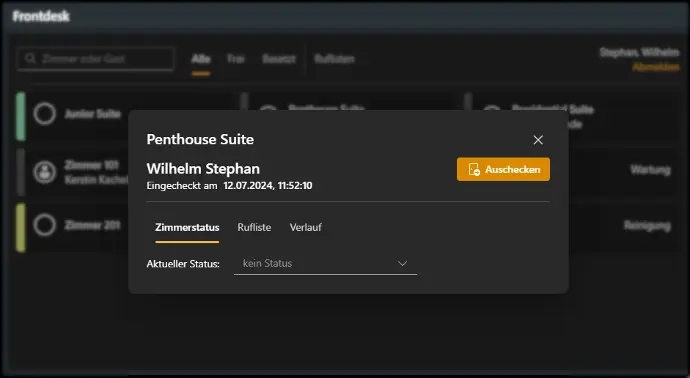Focus the Zimmer oder Gast search field
690x378 pixels.
click(95, 59)
